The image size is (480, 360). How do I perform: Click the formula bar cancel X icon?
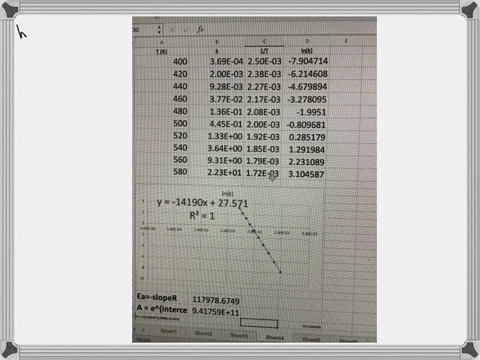pos(172,30)
